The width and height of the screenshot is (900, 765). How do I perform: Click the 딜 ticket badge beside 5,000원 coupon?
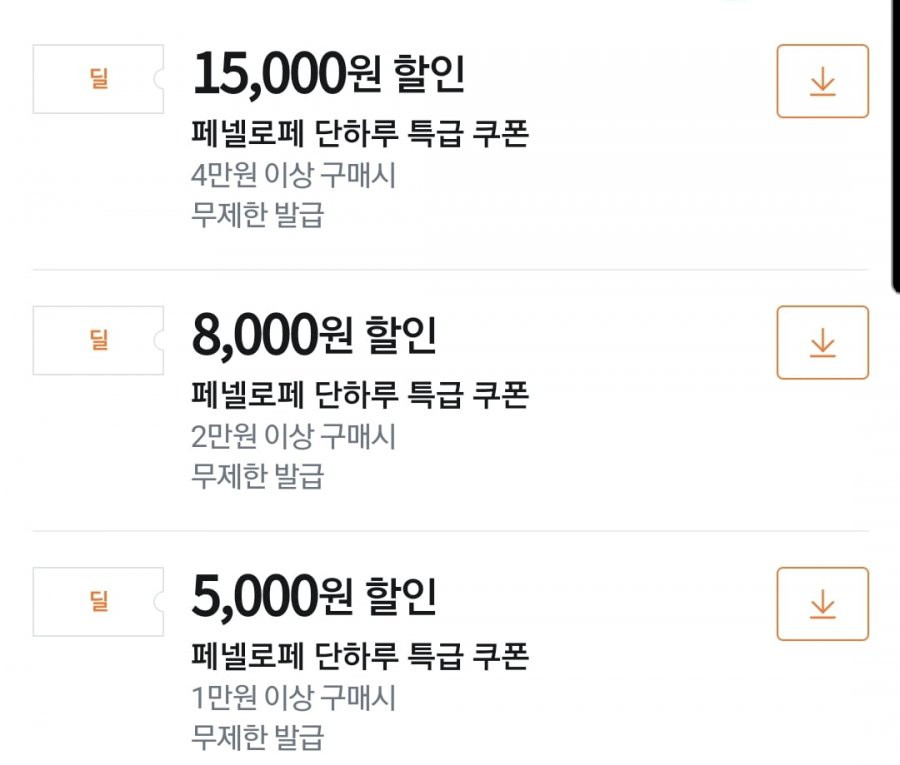point(98,601)
